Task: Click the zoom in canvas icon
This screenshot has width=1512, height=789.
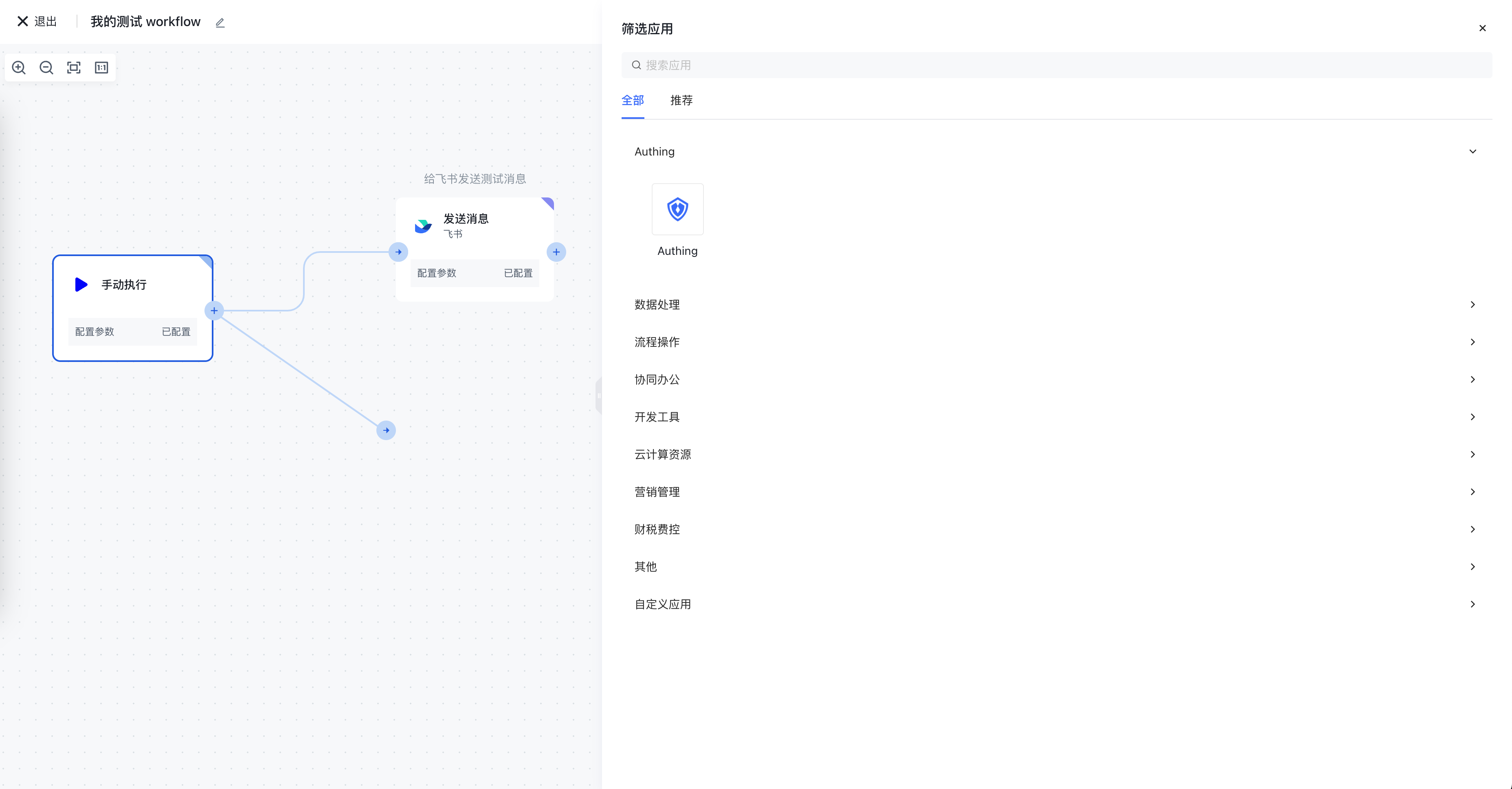Action: tap(19, 68)
